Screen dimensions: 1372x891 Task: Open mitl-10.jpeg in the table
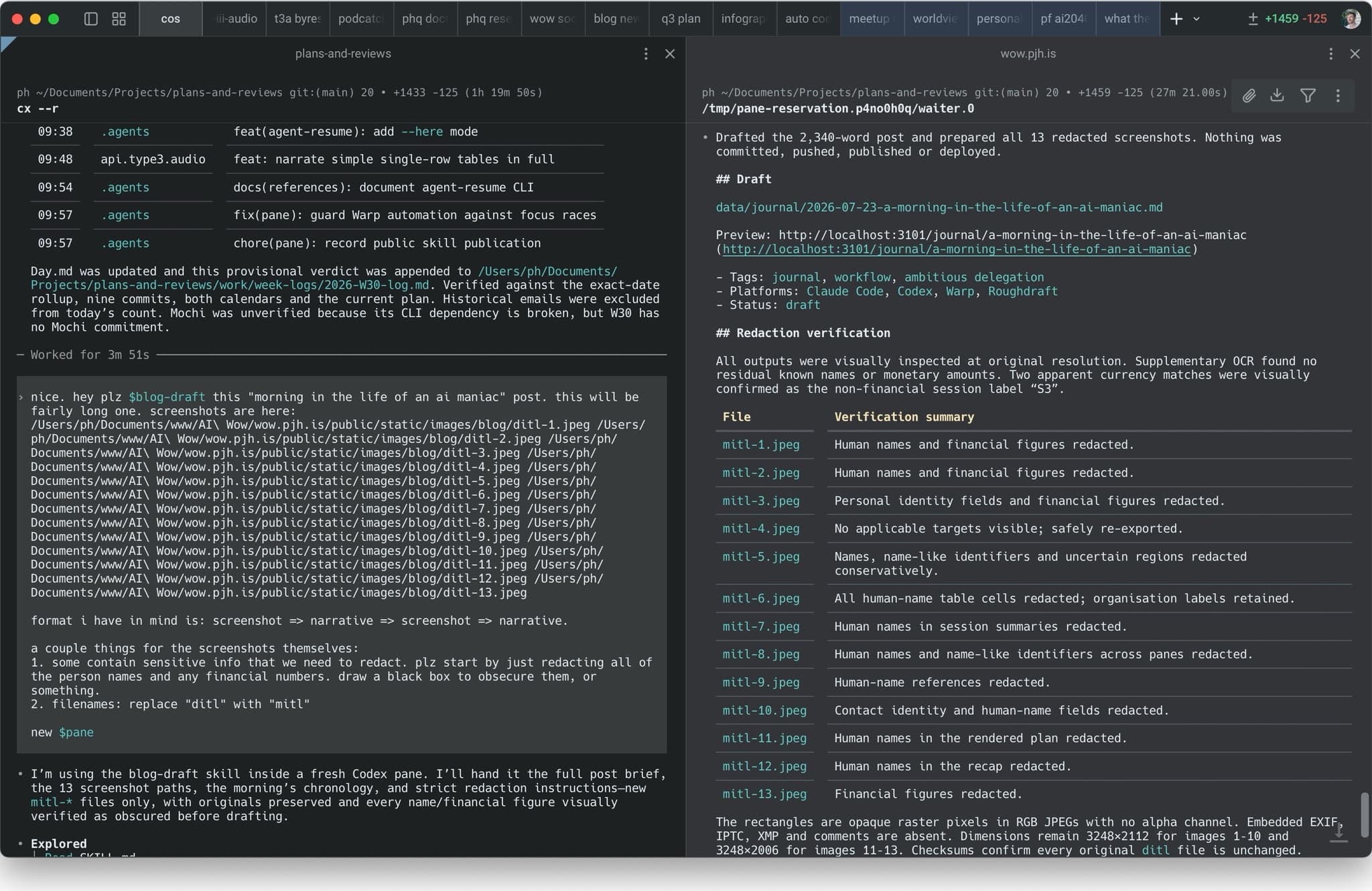(764, 710)
